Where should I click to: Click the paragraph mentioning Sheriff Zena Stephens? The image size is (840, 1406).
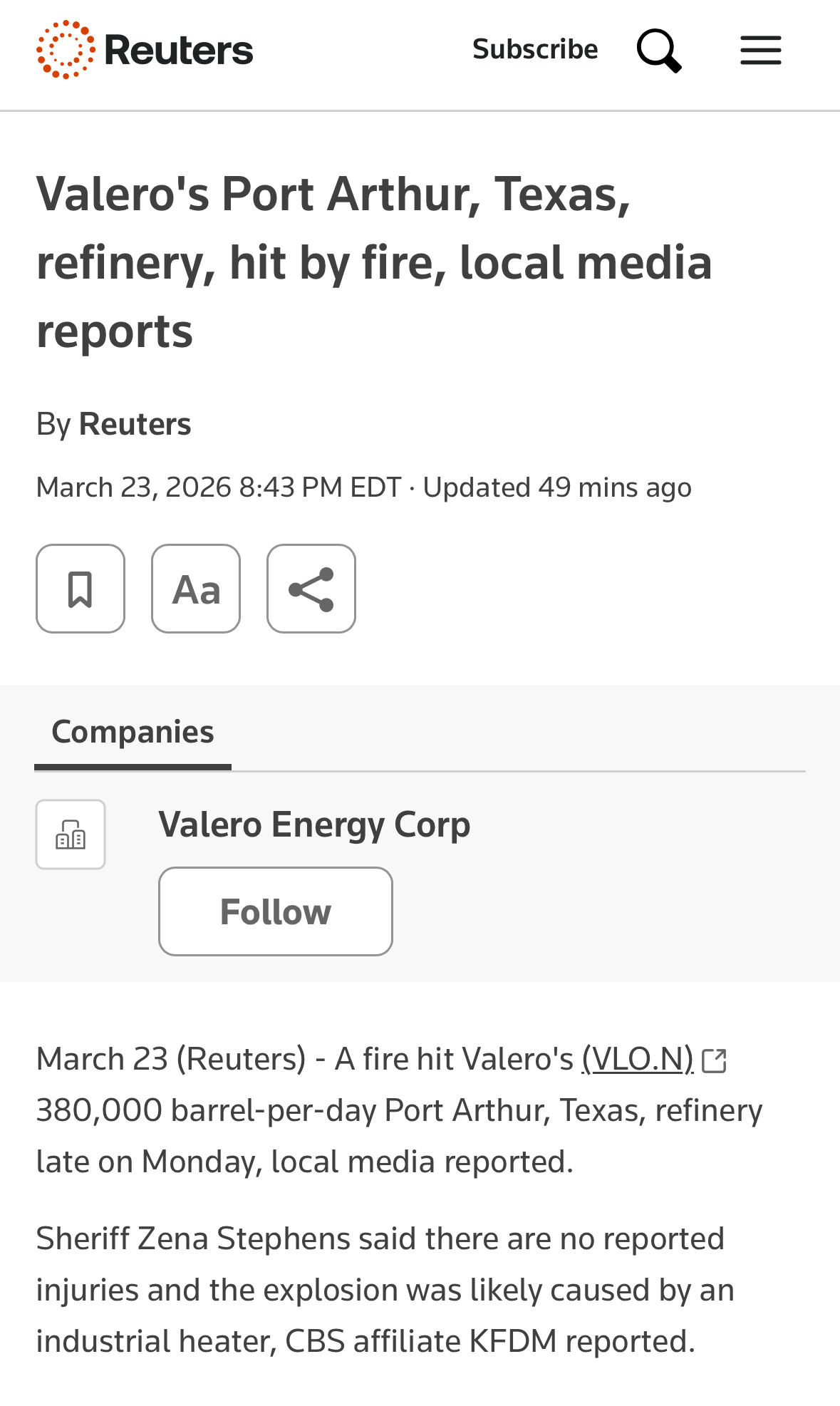(x=385, y=1290)
